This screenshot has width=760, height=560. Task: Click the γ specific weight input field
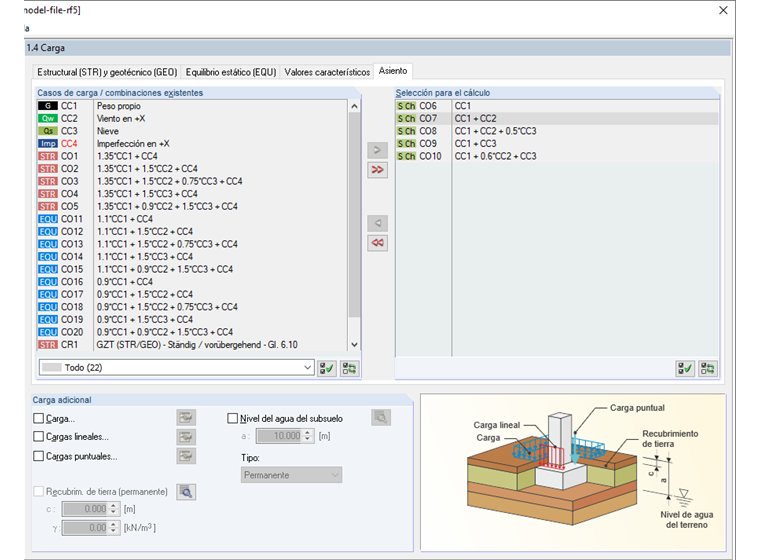[85, 528]
